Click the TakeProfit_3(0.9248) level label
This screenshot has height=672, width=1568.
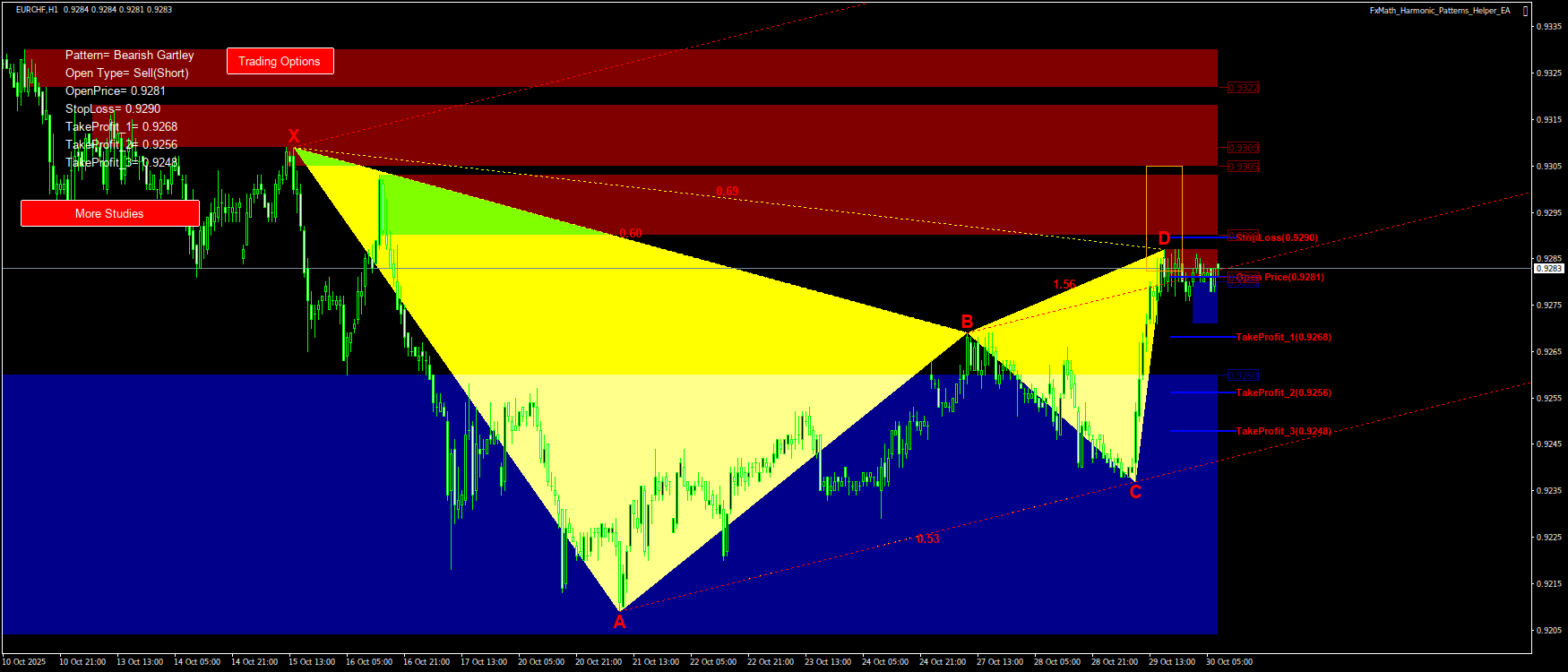click(x=1283, y=431)
